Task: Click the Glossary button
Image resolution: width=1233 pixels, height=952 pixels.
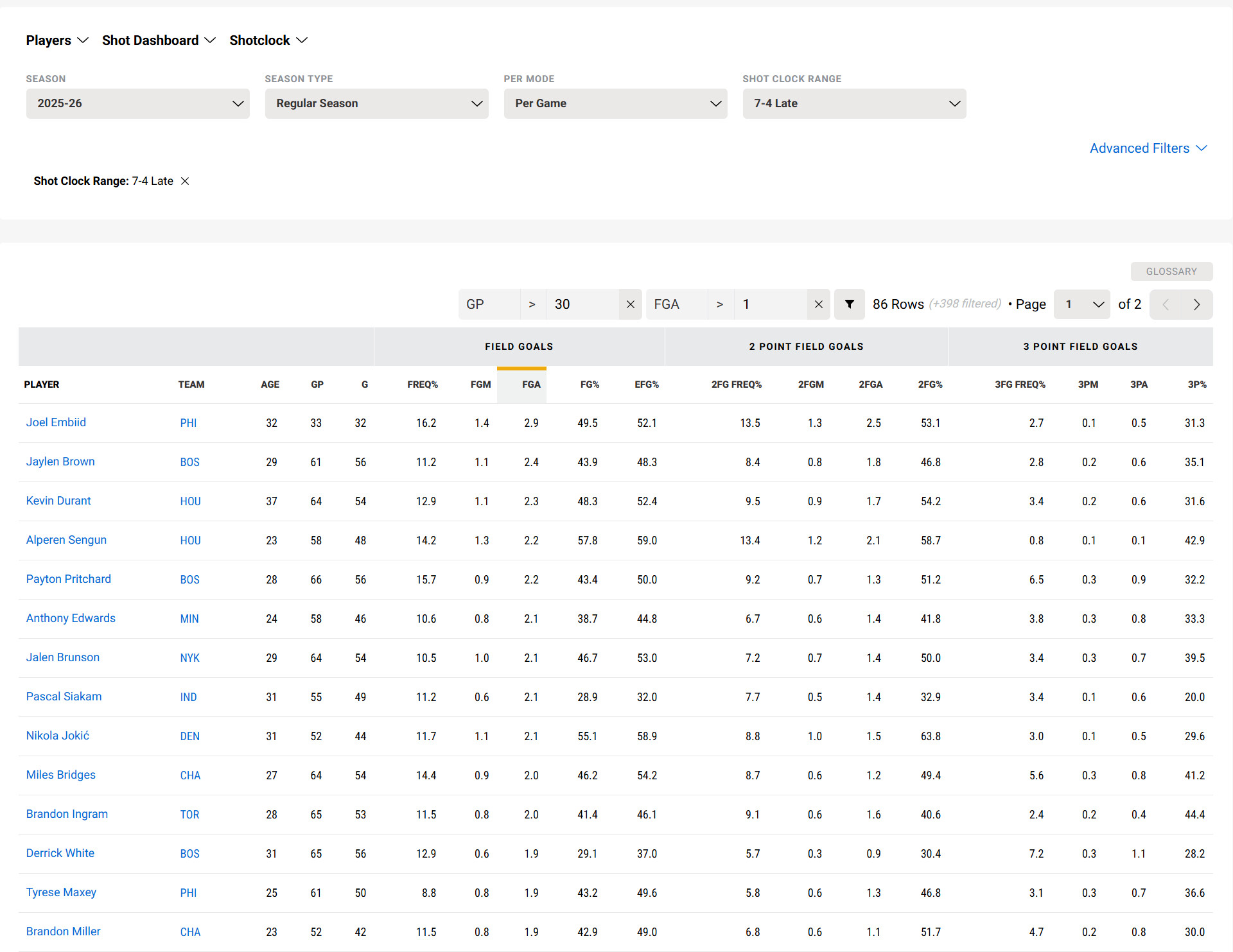Action: [x=1171, y=272]
